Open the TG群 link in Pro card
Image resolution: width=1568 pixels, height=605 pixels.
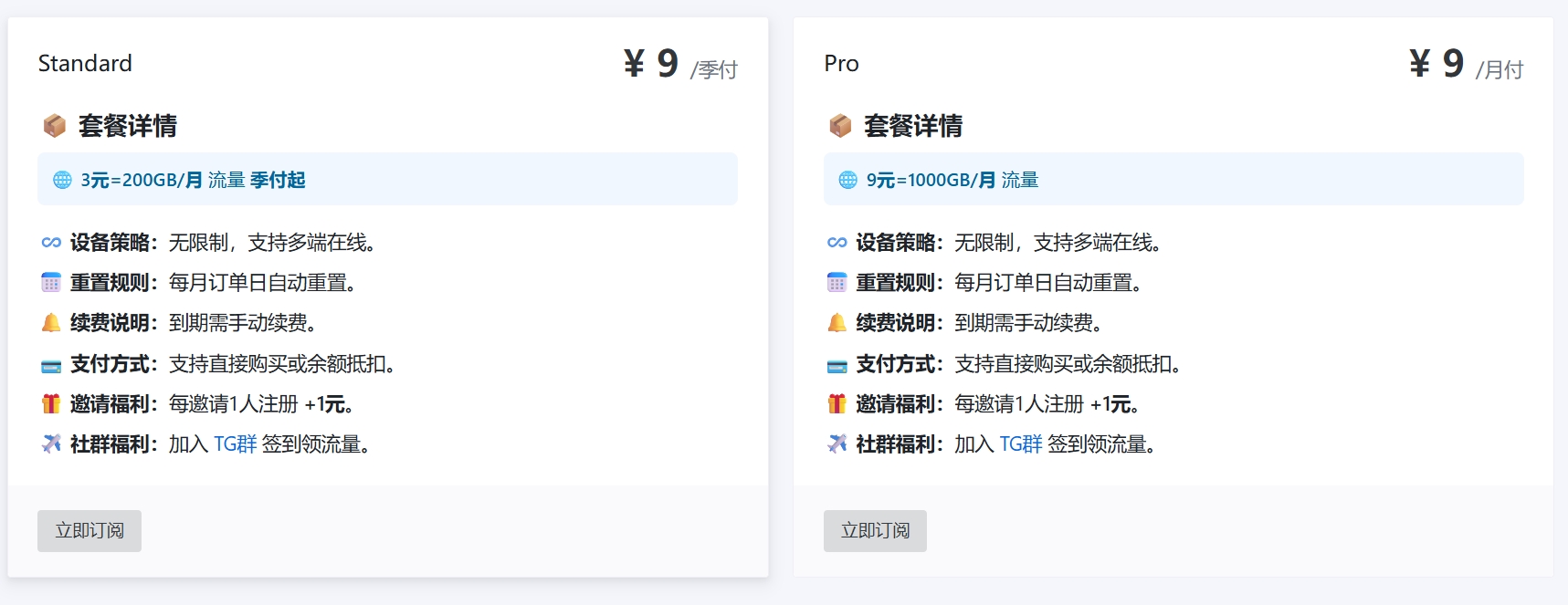[x=1020, y=444]
